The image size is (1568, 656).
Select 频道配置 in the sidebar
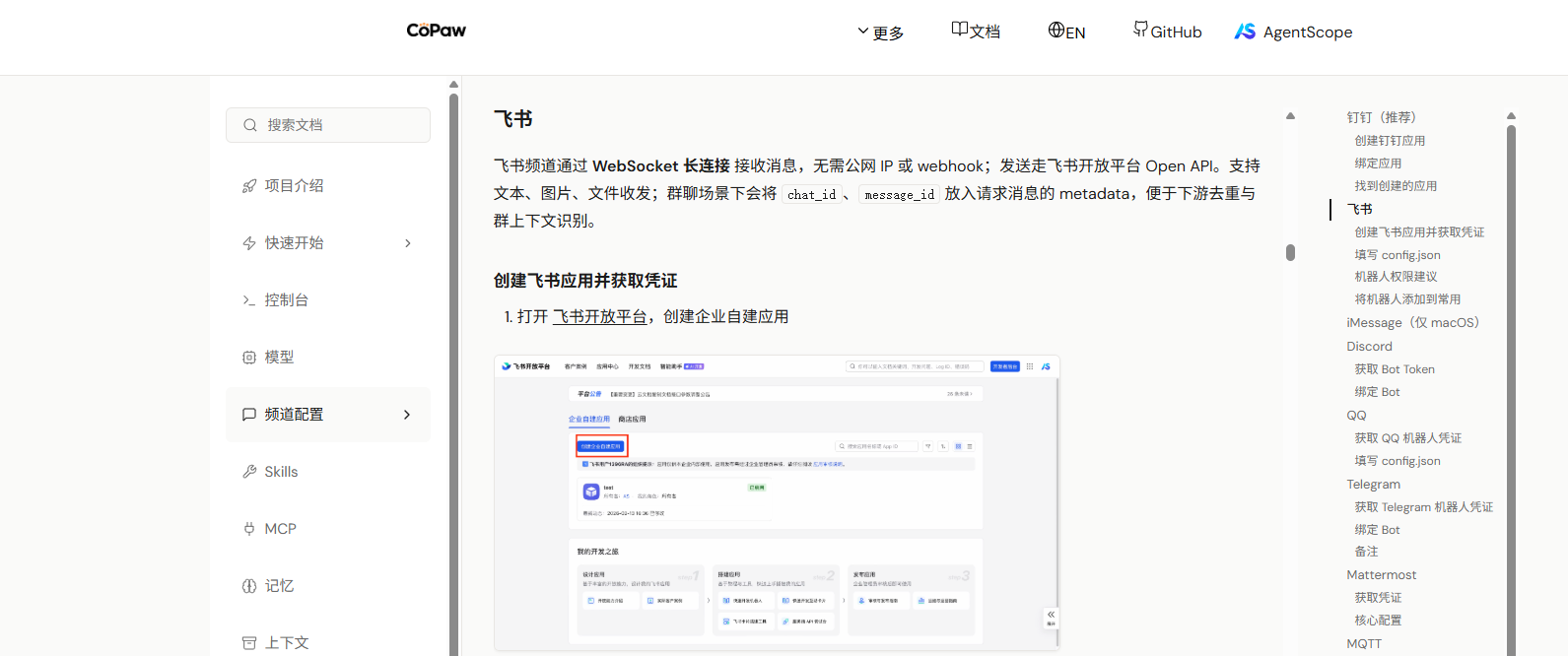(x=328, y=414)
